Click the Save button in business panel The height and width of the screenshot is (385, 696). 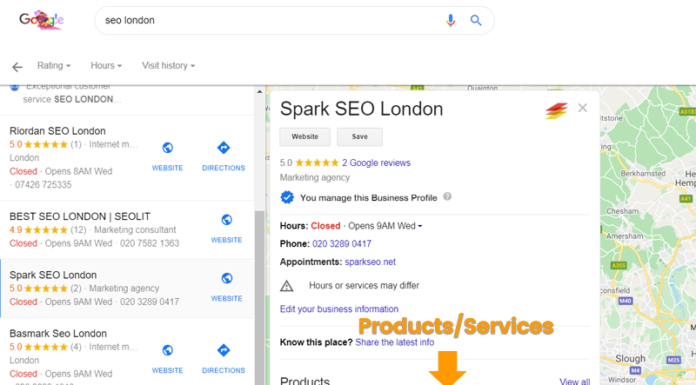(x=360, y=137)
